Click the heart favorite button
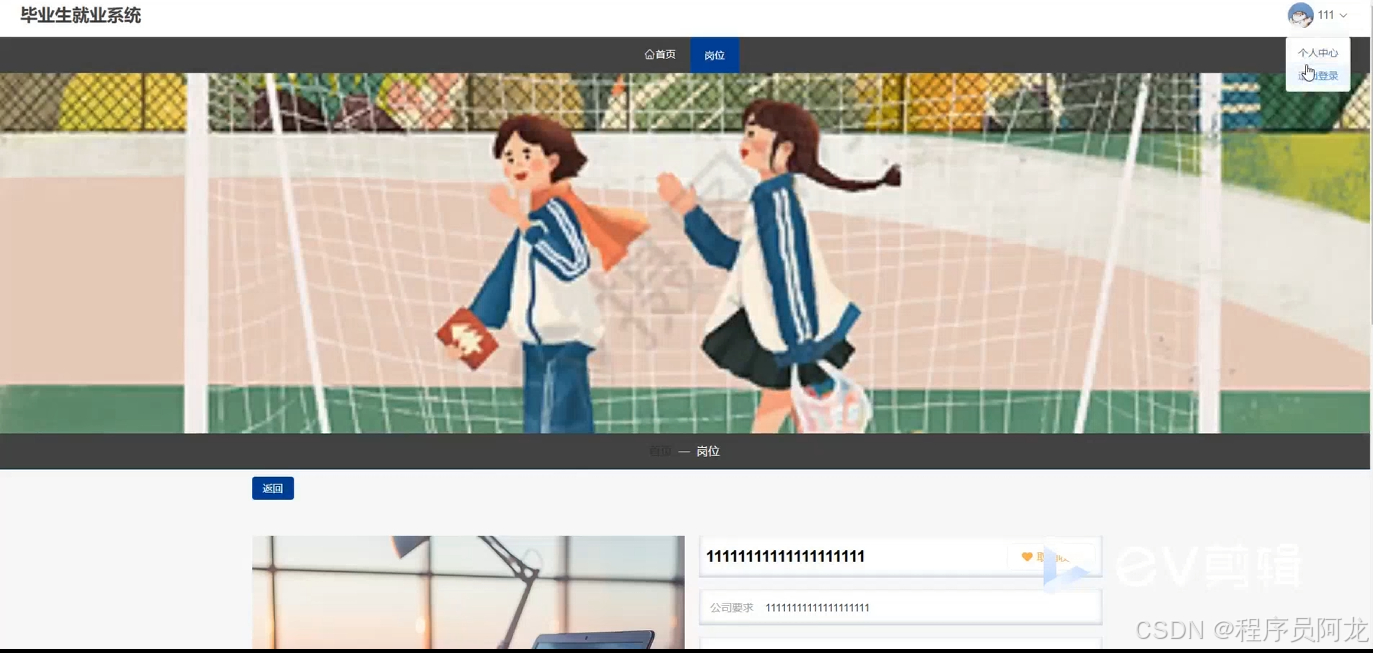1373x653 pixels. (1050, 557)
